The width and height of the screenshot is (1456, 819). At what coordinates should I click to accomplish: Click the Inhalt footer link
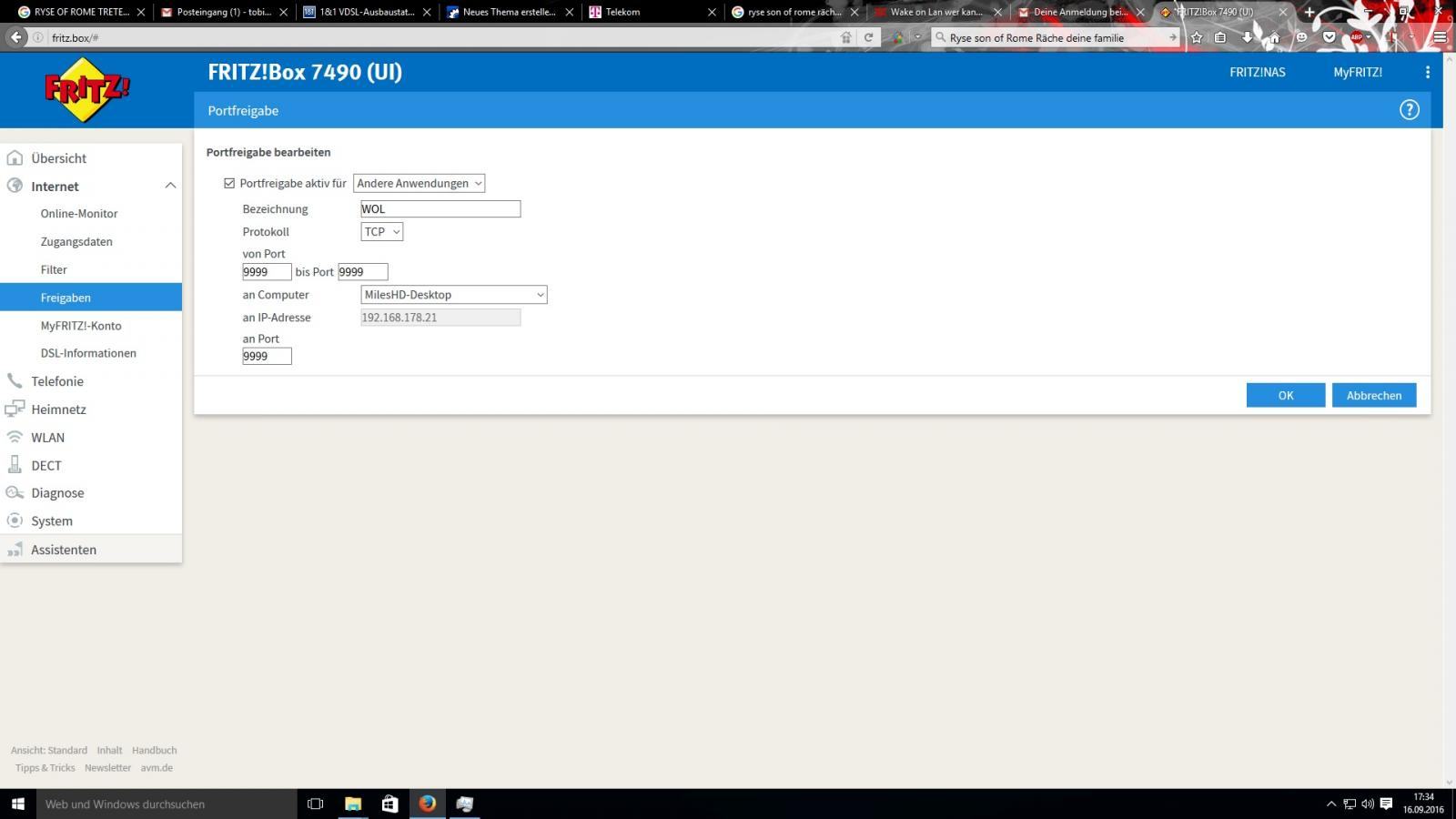(x=109, y=750)
